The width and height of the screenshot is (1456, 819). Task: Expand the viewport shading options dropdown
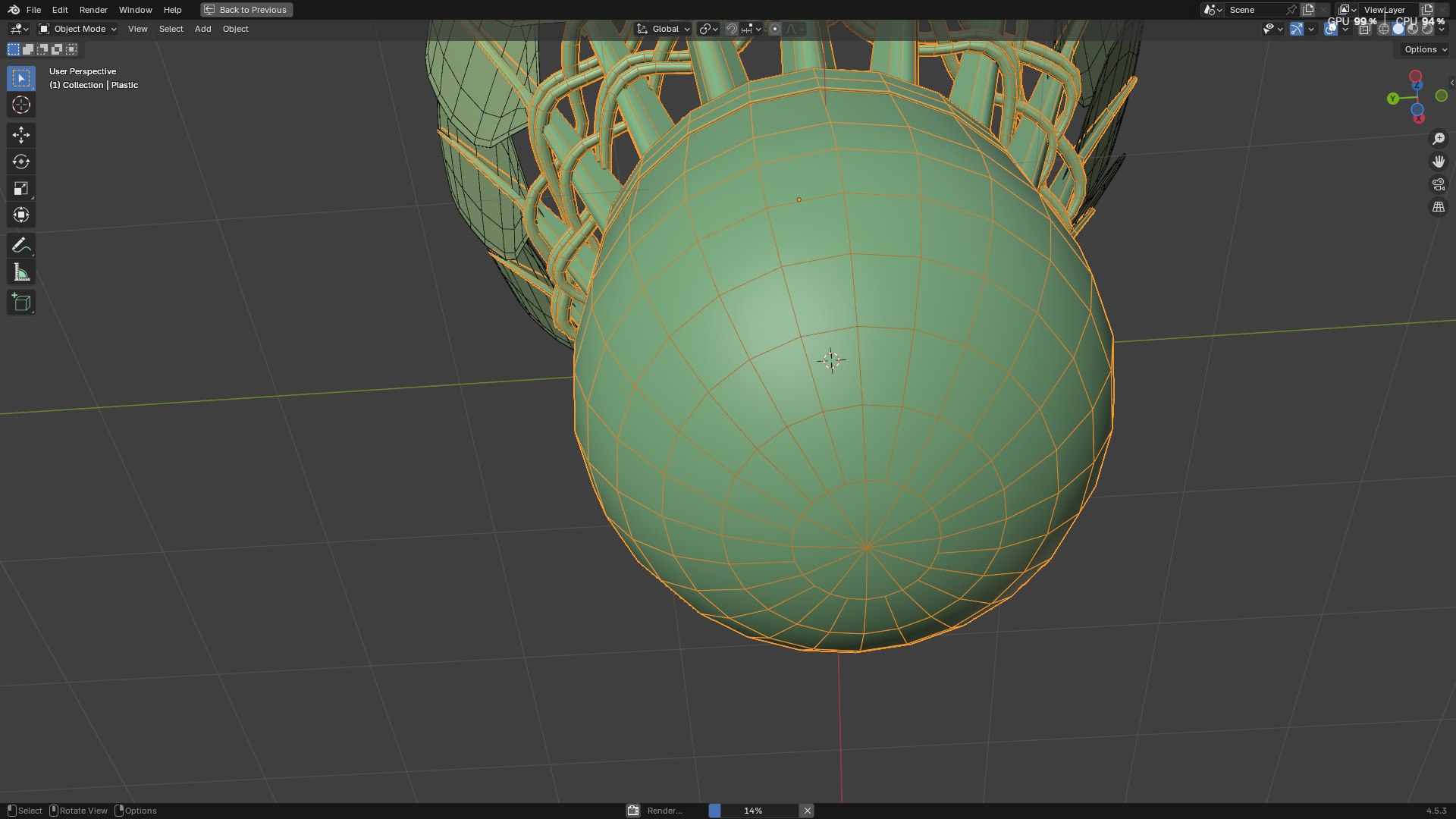(x=1442, y=29)
